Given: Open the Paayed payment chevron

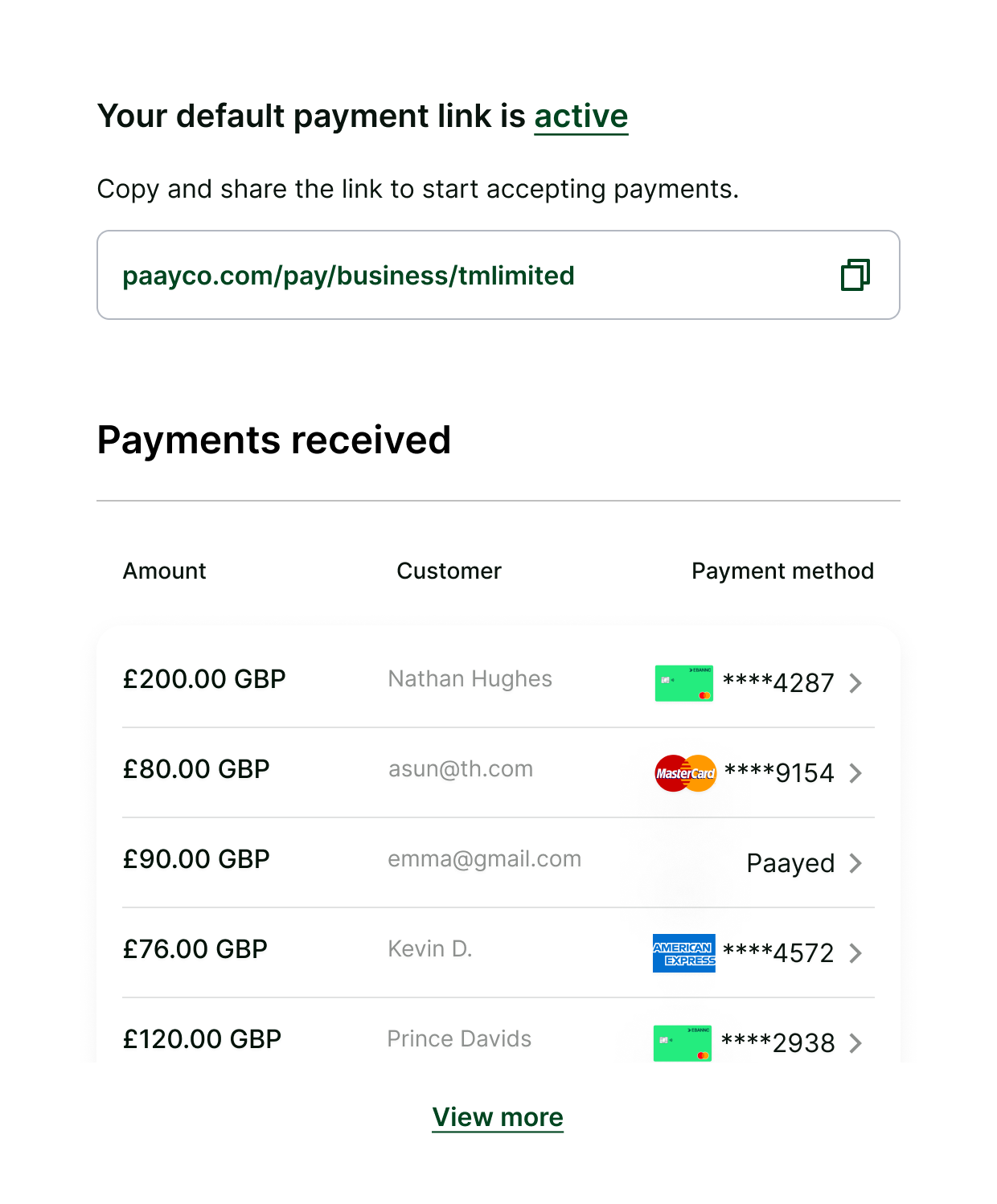Looking at the screenshot, I should pyautogui.click(x=855, y=863).
